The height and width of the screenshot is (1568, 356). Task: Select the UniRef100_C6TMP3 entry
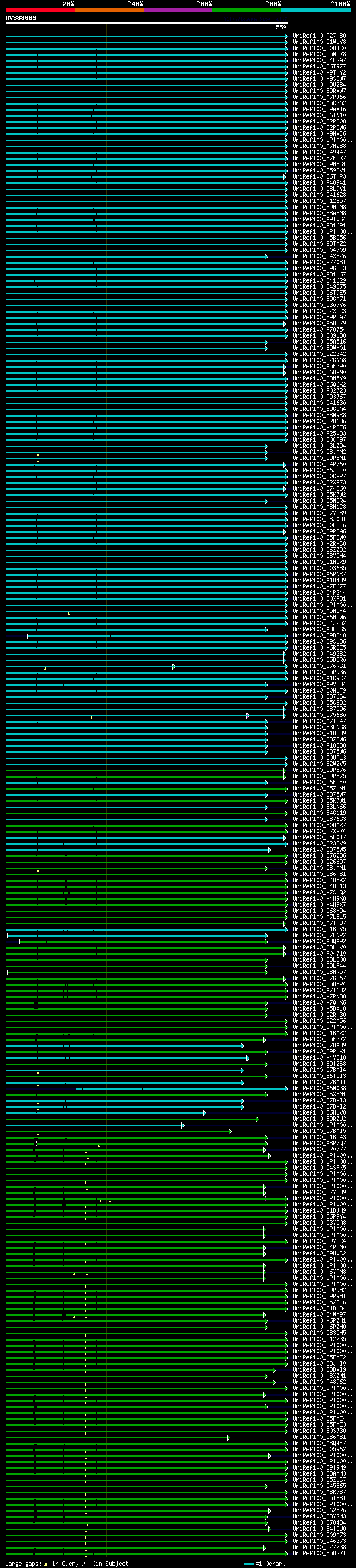tap(319, 176)
